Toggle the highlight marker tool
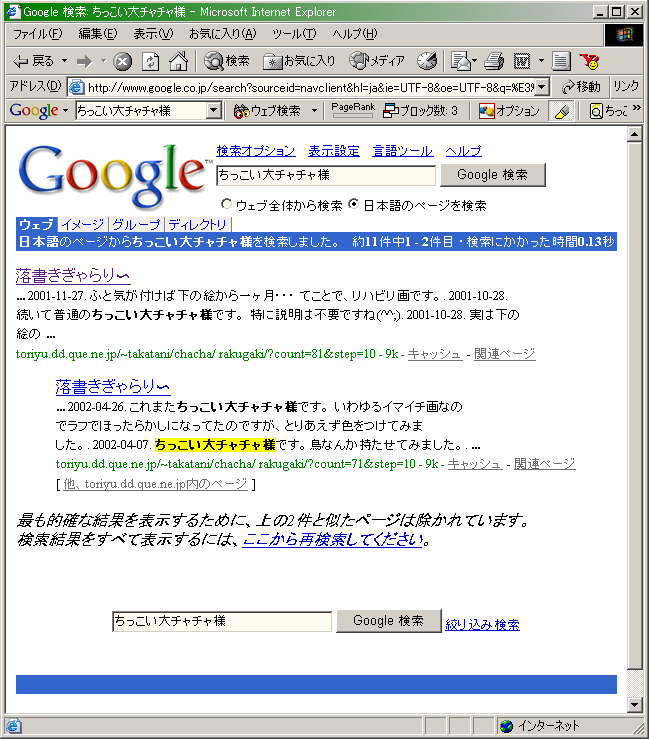The height and width of the screenshot is (739, 649). [x=562, y=111]
